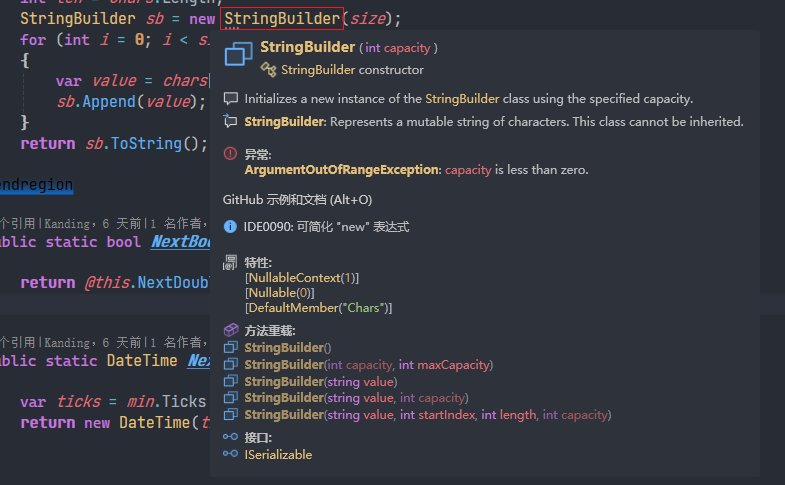
Task: Click the method overloads icon beside 方法重载
Action: 231,330
